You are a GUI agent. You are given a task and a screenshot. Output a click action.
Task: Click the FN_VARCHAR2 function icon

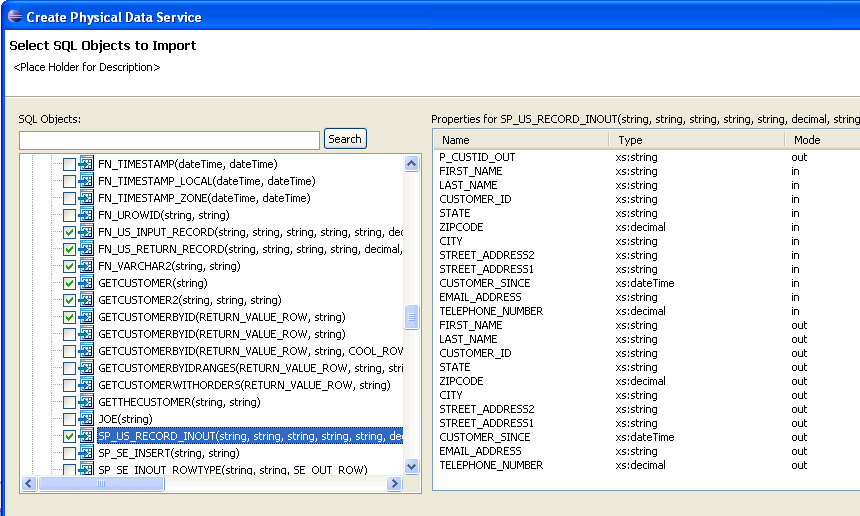(x=86, y=266)
